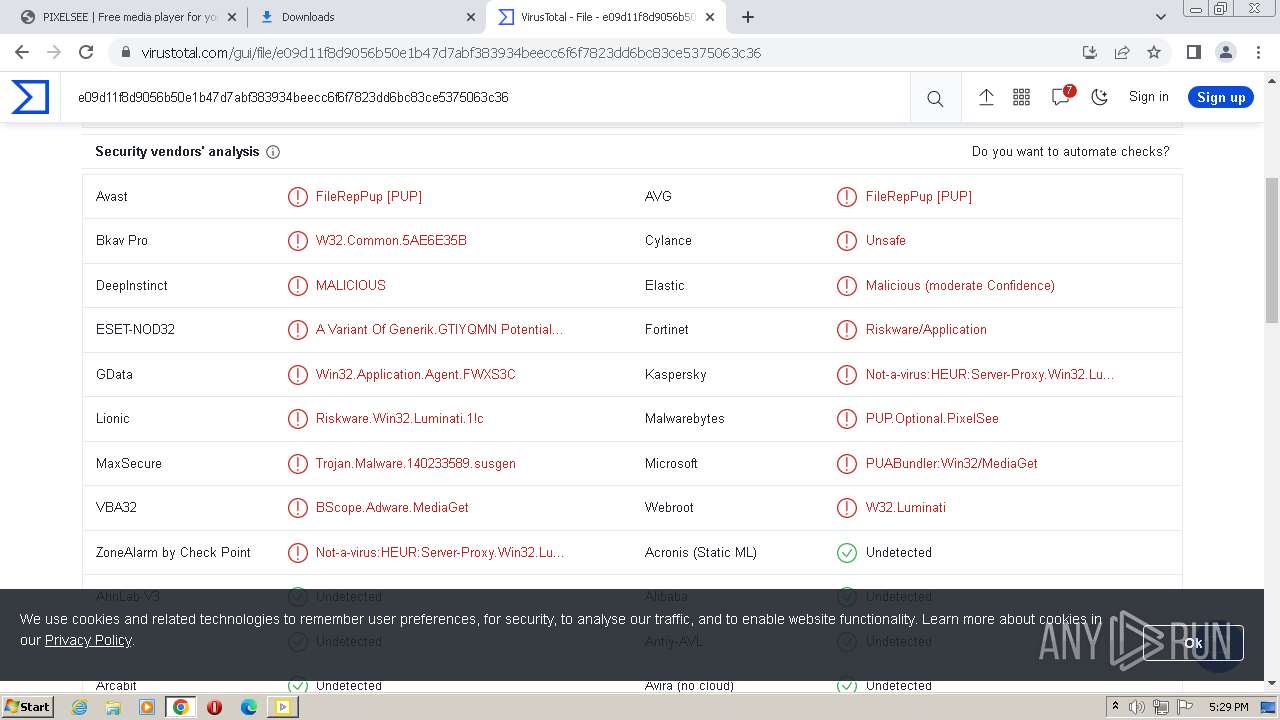Click Fortinet result Riskware/Application

(926, 330)
